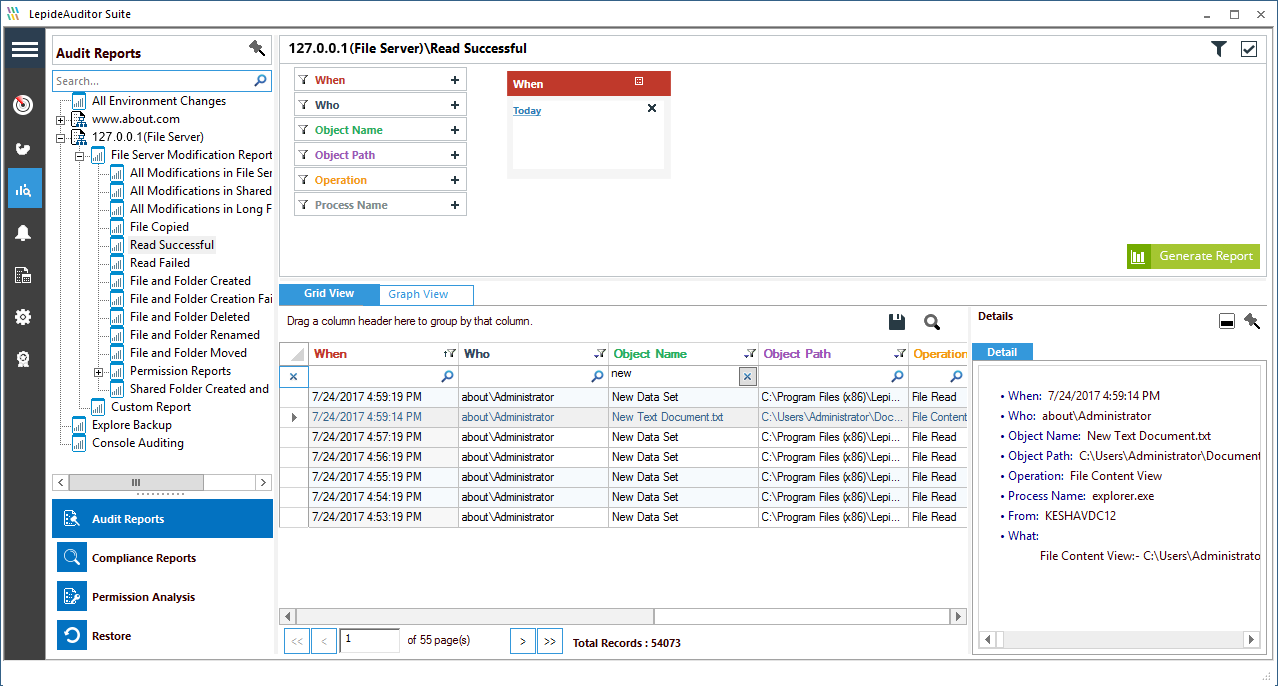Pin the Audit Reports panel

pos(257,48)
